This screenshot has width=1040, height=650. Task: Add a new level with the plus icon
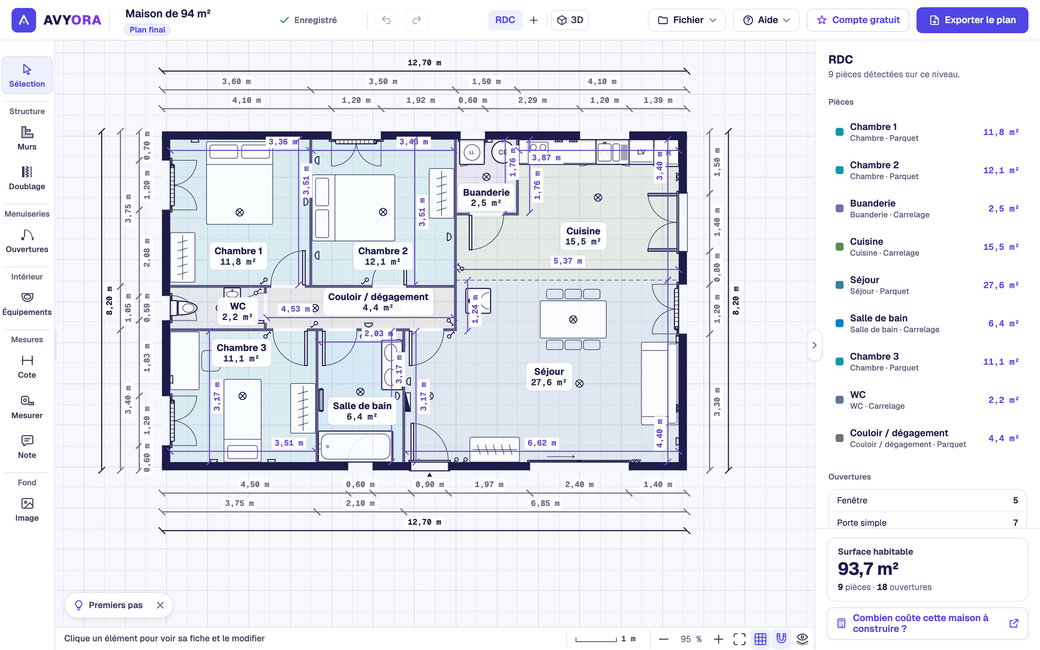point(533,20)
